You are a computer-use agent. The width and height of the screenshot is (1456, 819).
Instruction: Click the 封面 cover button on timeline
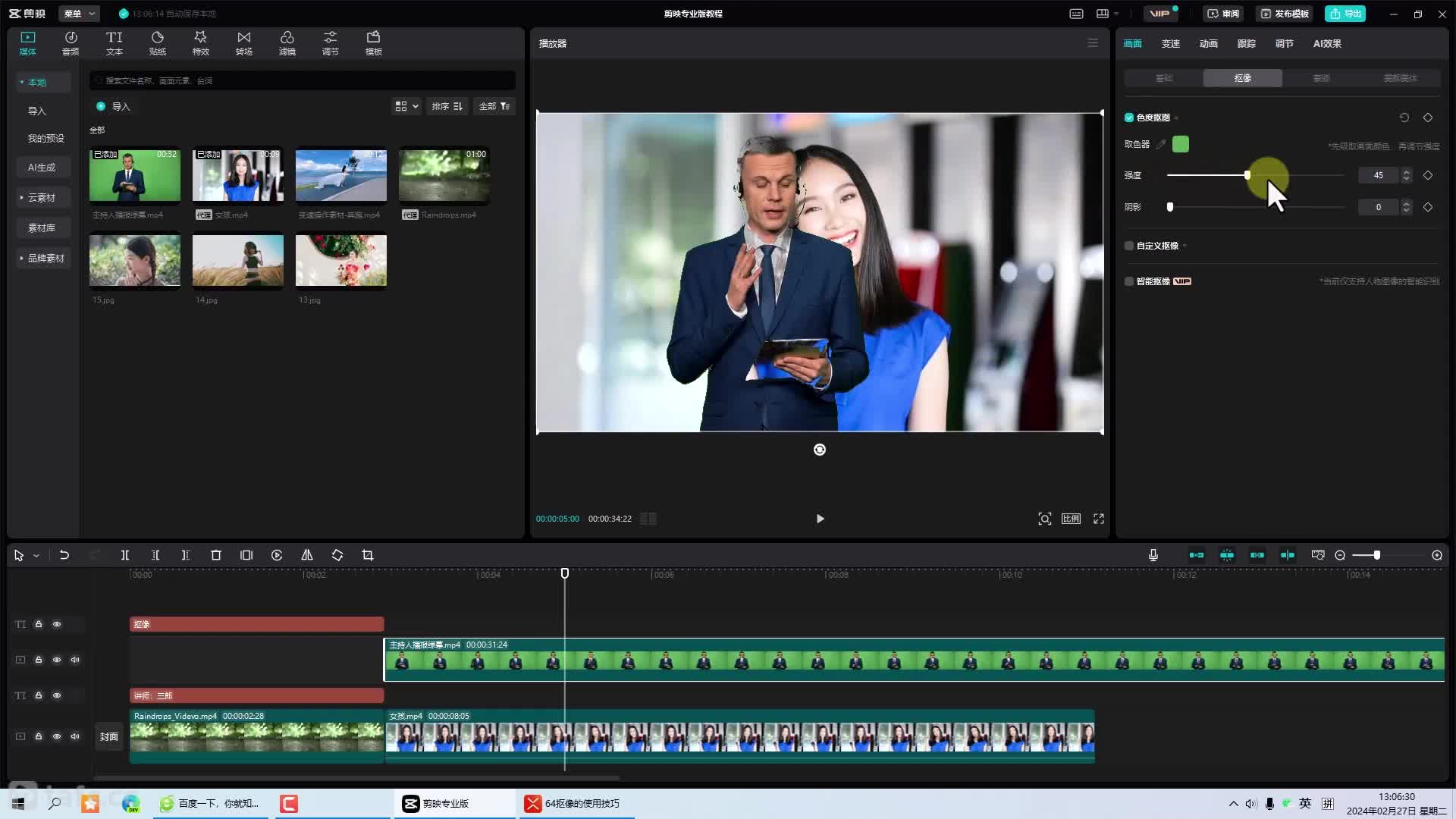[x=109, y=736]
